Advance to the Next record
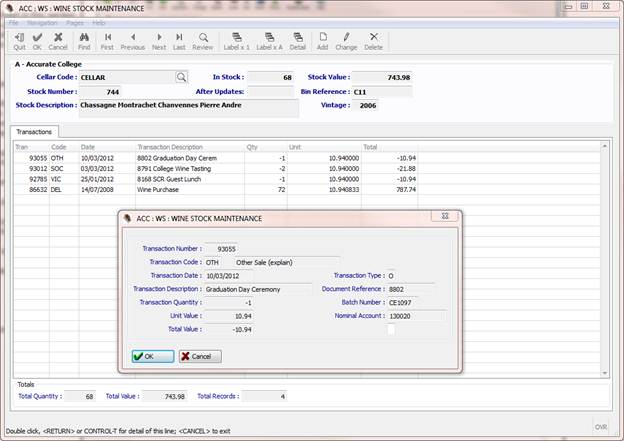 click(159, 40)
